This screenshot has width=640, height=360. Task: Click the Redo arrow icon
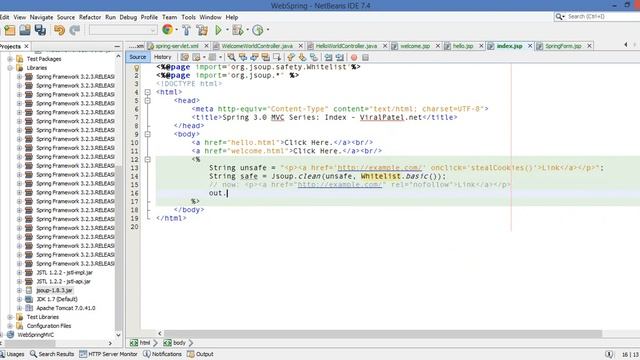(x=75, y=30)
